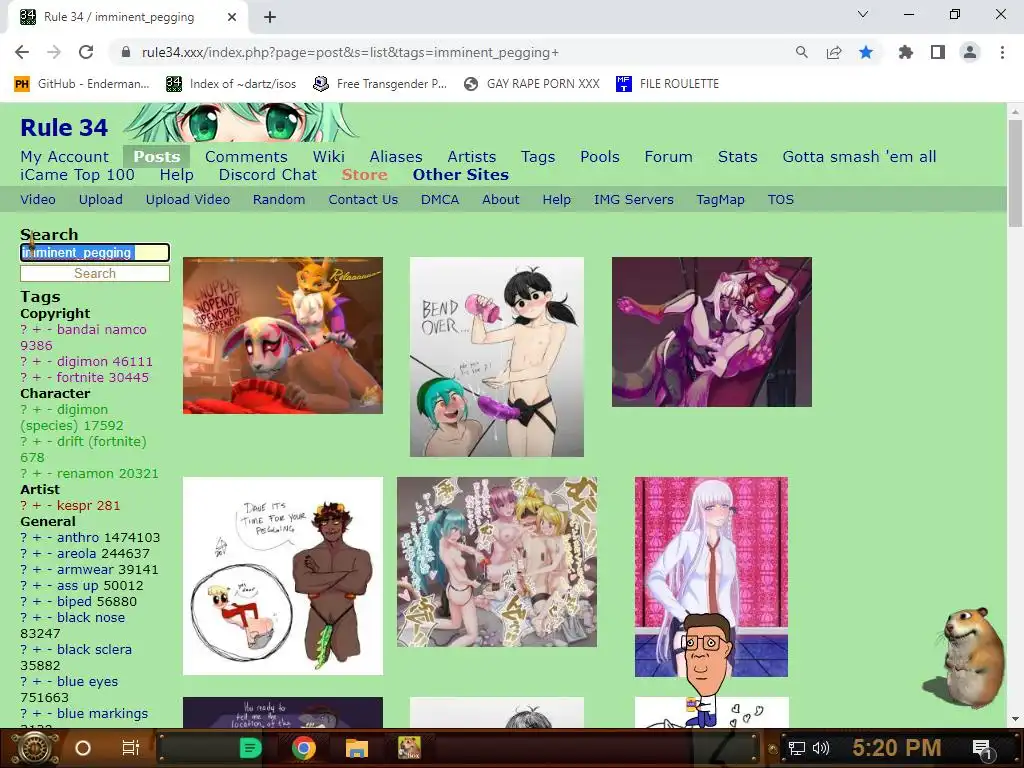Screen dimensions: 1024x768
Task: Open the top navigation Help link
Action: (176, 175)
